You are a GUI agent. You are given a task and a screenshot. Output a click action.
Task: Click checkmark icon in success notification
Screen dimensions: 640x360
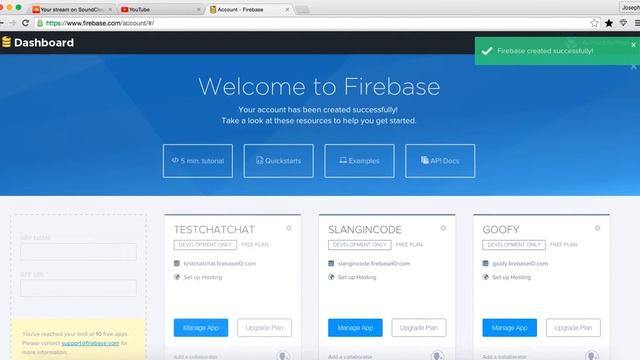click(x=487, y=51)
